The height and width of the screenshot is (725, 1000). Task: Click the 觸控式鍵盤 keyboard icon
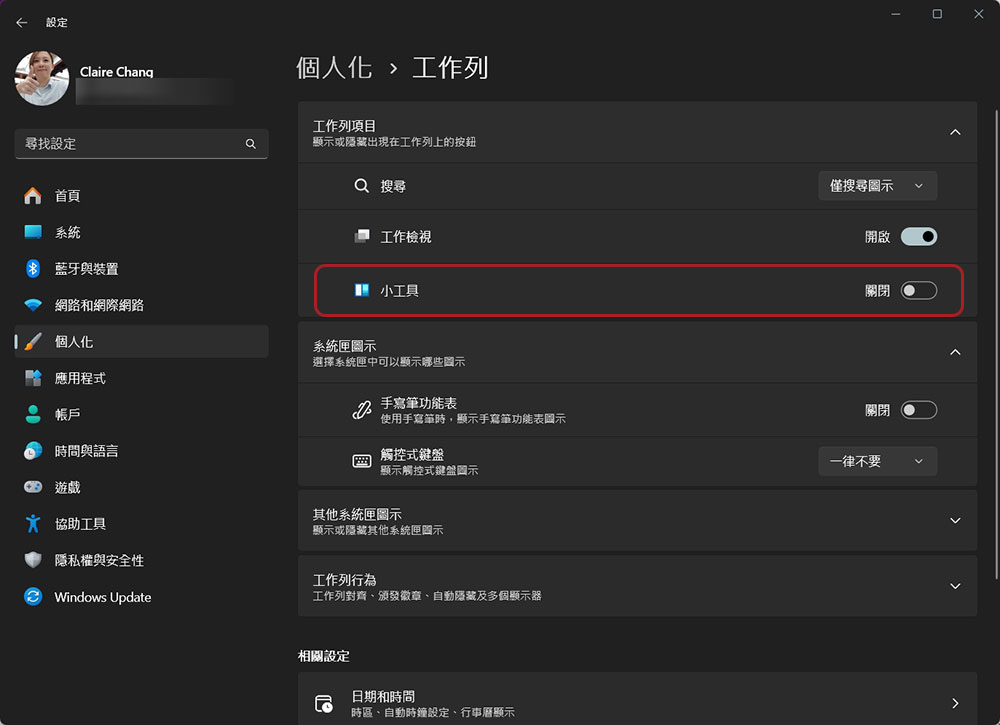pos(362,461)
